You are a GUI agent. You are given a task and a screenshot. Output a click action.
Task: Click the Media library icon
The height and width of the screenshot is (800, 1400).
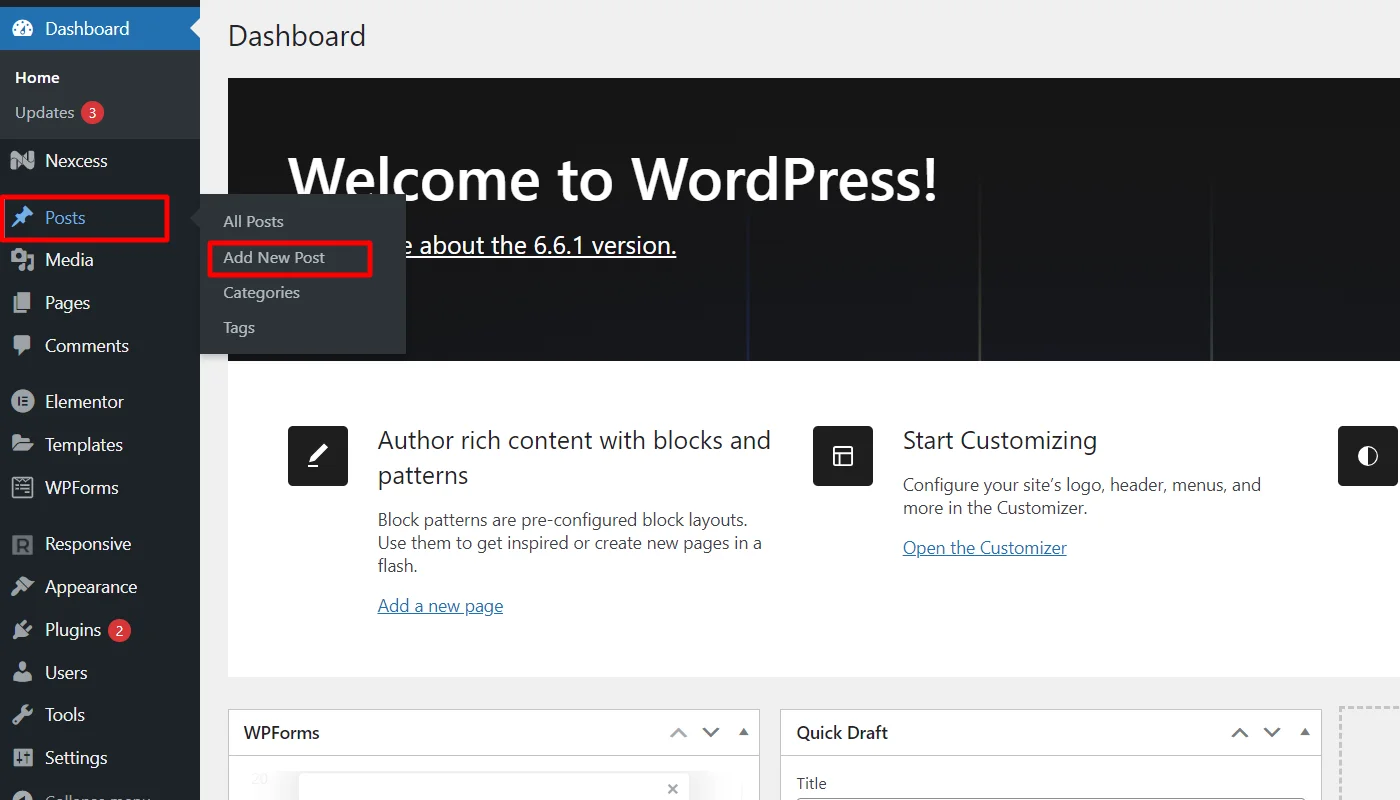pos(22,260)
